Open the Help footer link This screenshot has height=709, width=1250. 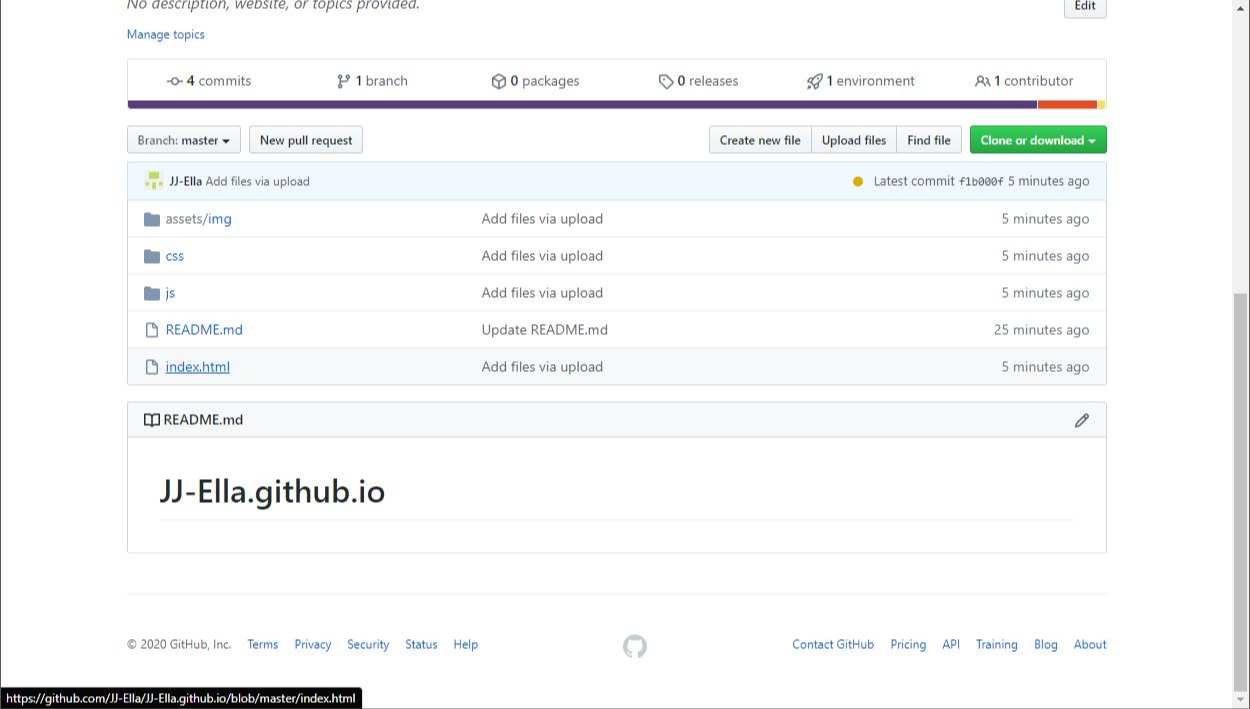pyautogui.click(x=466, y=645)
